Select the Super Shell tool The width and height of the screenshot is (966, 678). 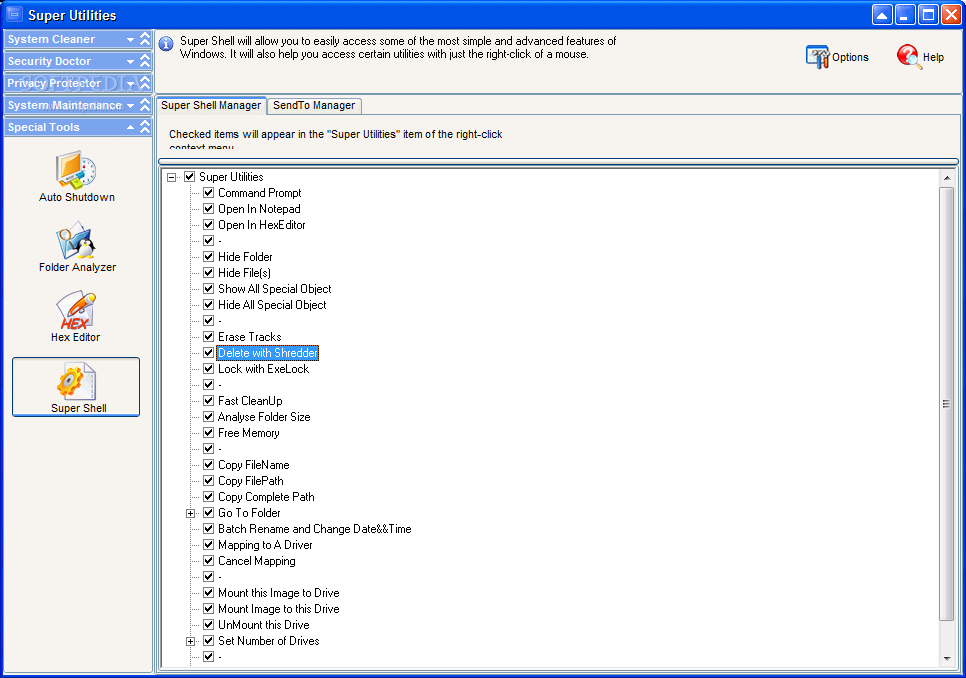76,387
